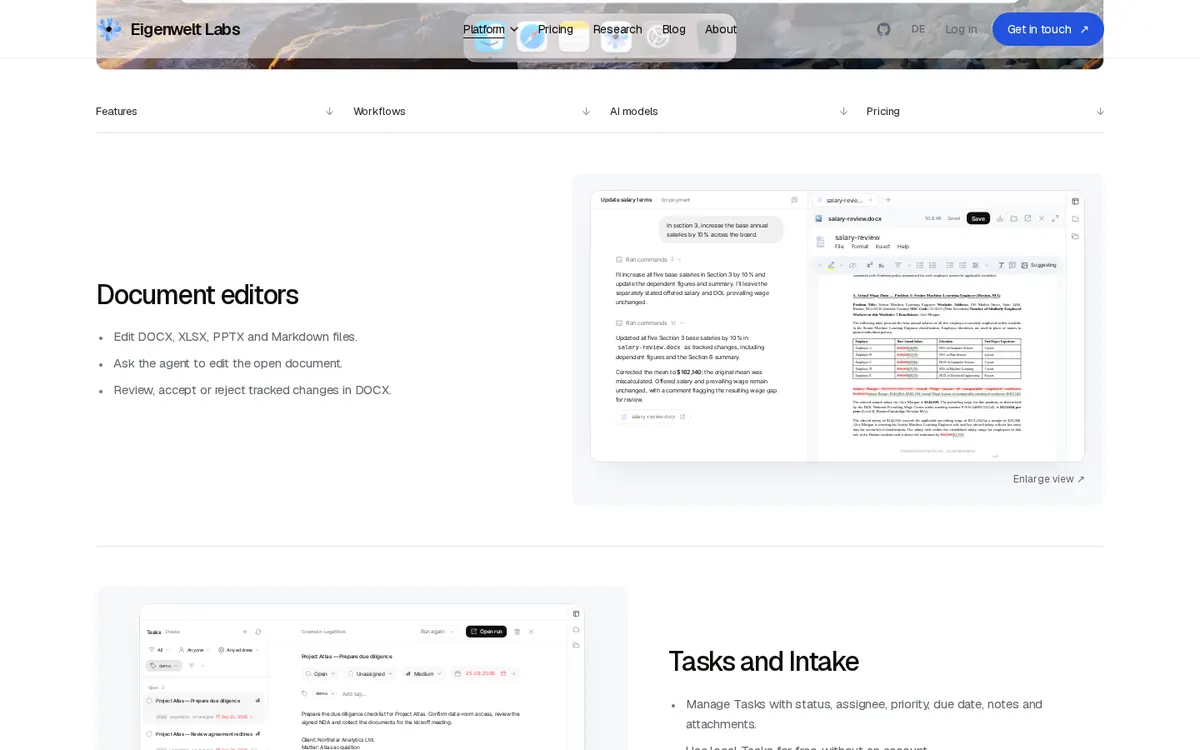The height and width of the screenshot is (750, 1200).
Task: Click the Document editors heading
Action: point(197,294)
